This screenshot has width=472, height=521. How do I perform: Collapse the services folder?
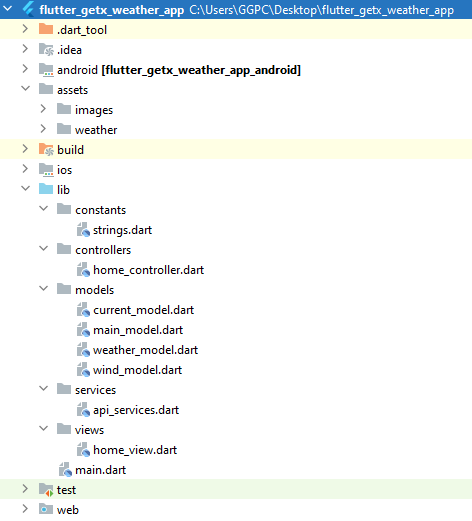coord(44,389)
